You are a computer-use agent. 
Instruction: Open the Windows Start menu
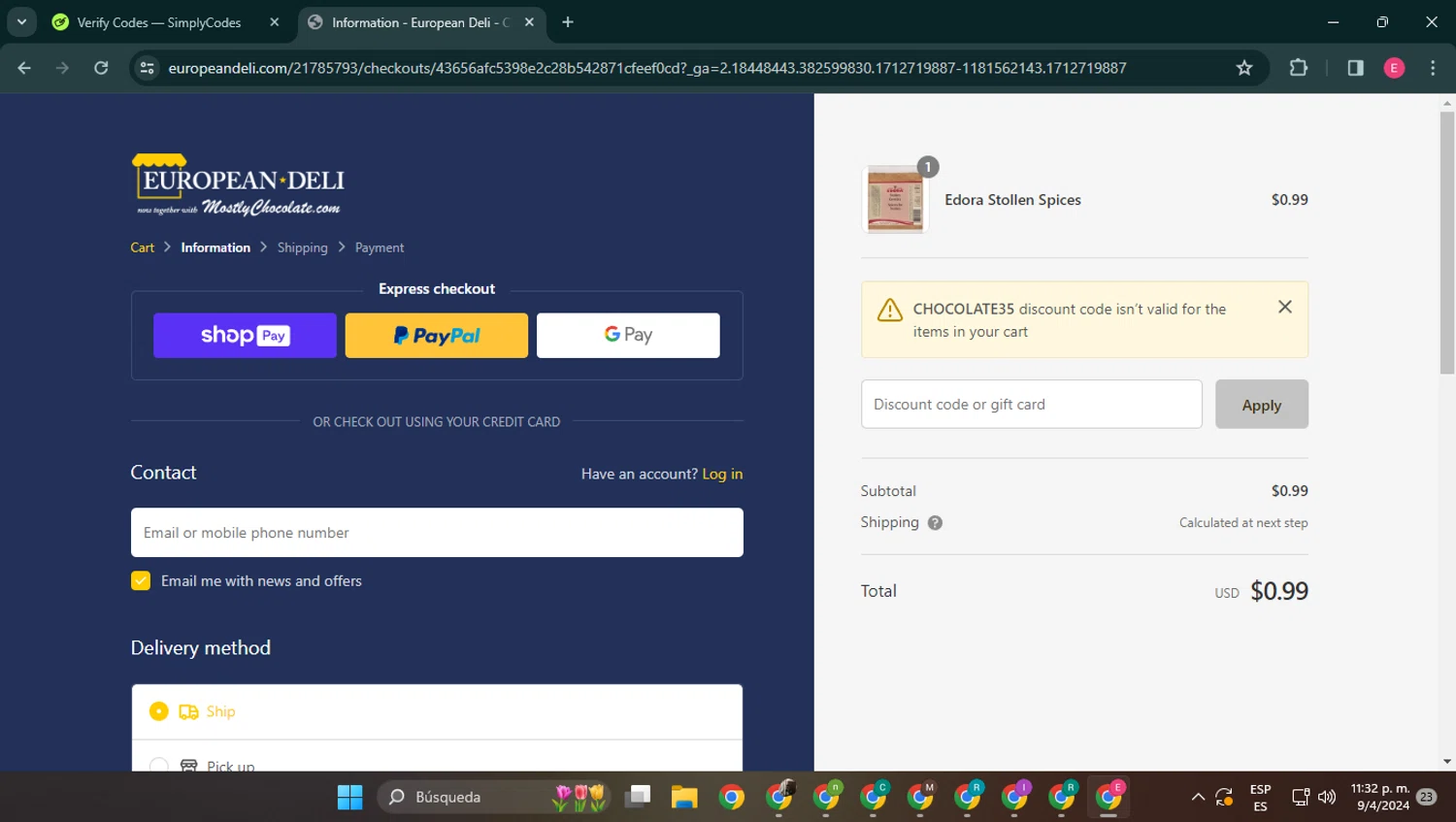coord(349,797)
